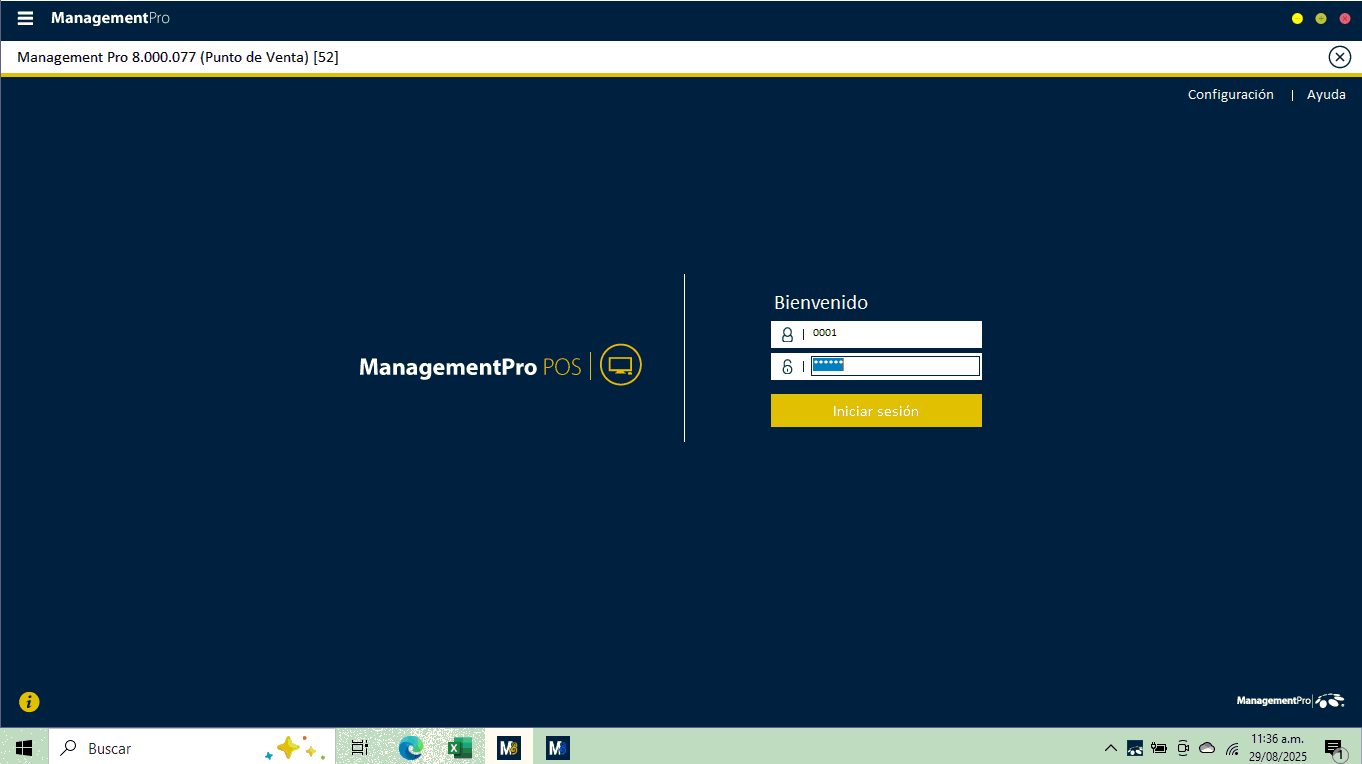Open the Configuración menu
Viewport: 1362px width, 764px height.
1230,95
